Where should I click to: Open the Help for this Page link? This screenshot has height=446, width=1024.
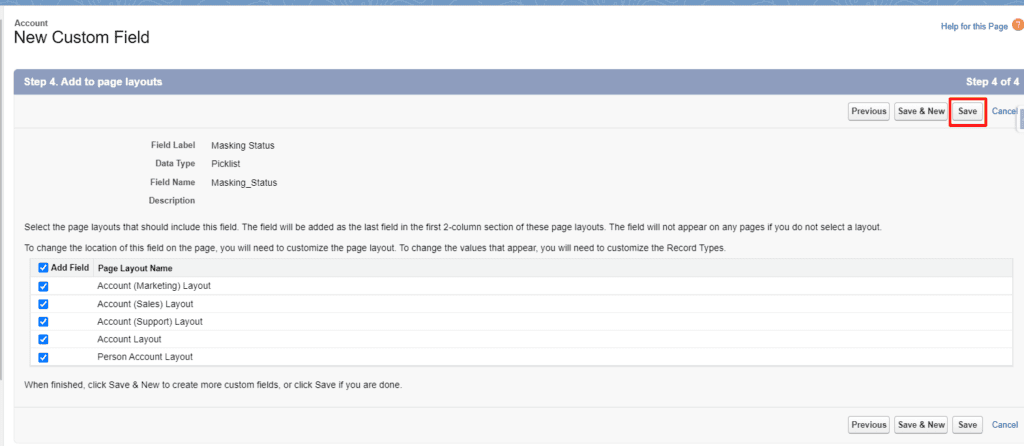coord(974,26)
